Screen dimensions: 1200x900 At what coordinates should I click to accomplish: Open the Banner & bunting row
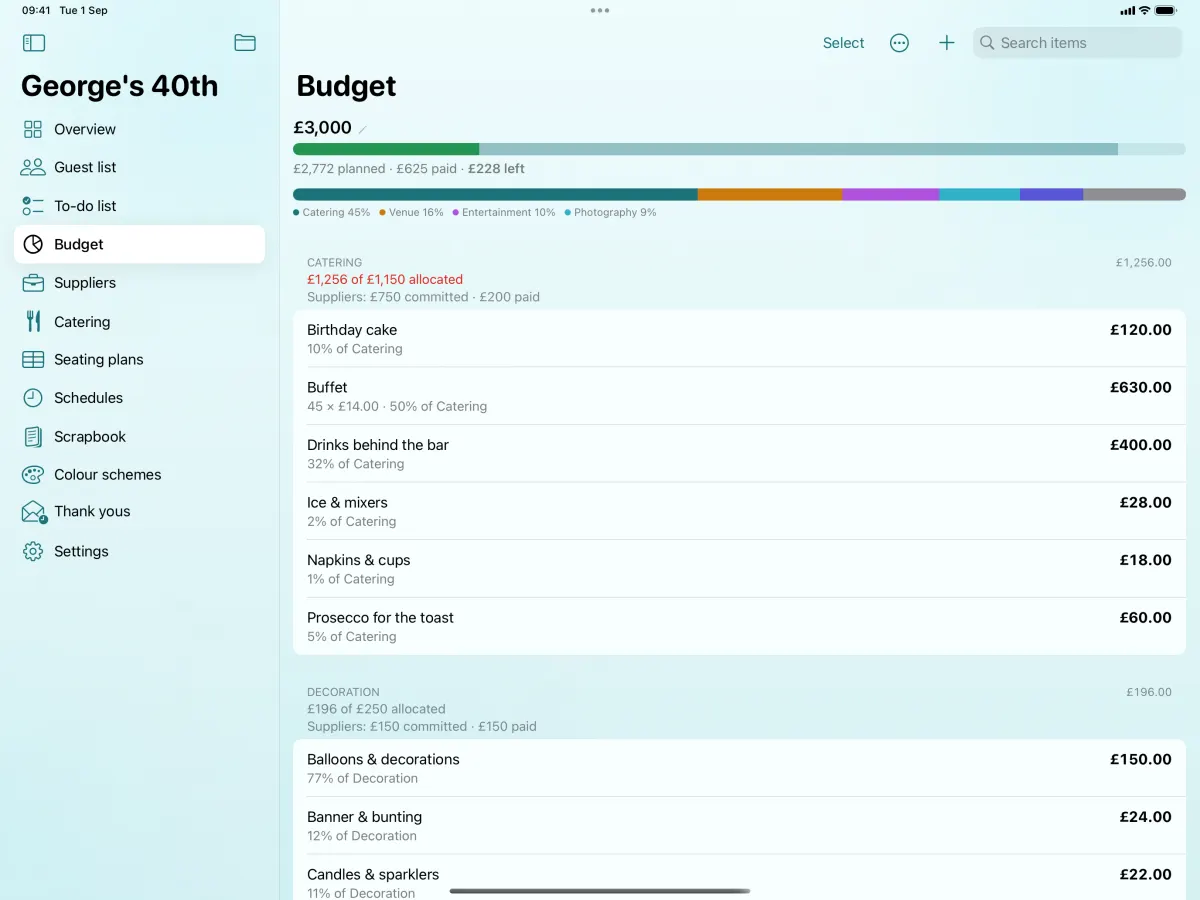(739, 826)
